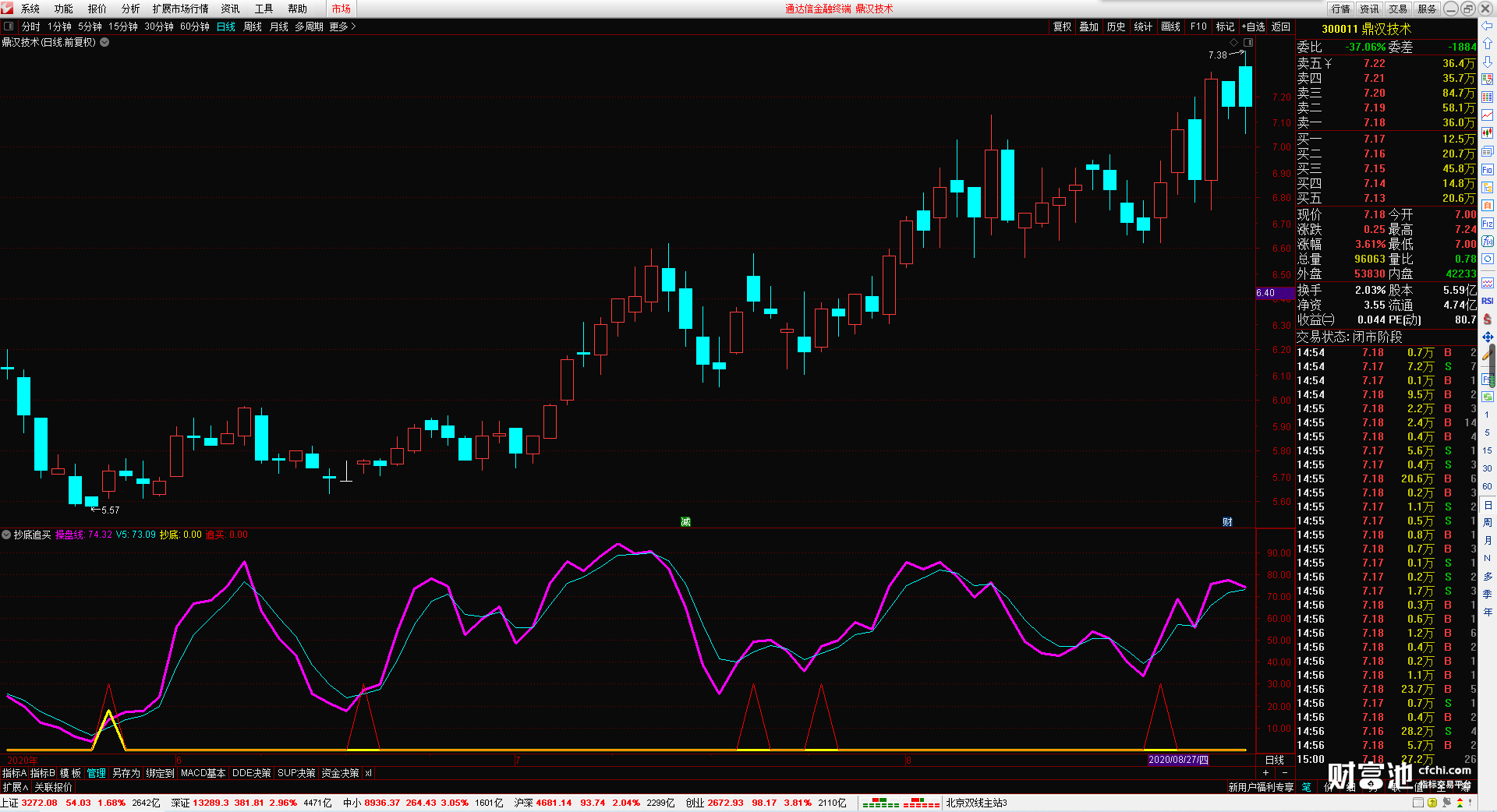Screen dimensions: 1497x812
Task: Select the pencil drawing tool in sidebar
Action: click(1488, 355)
